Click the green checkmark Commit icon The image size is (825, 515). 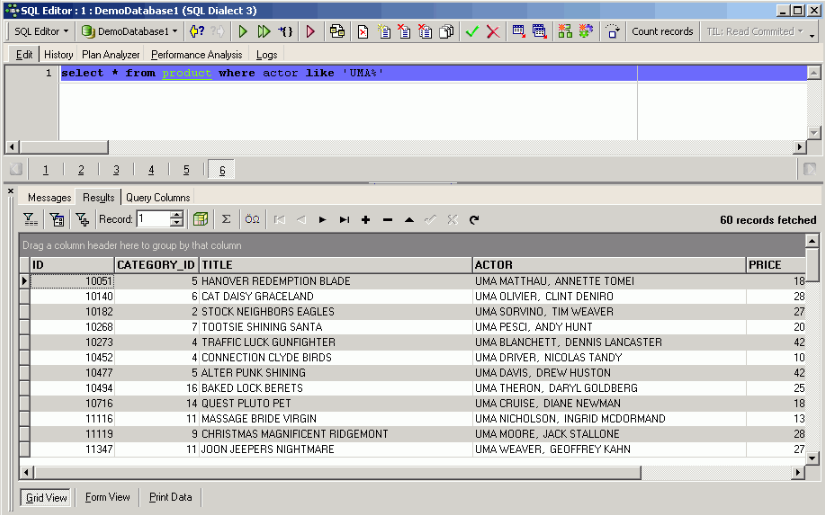pos(472,32)
